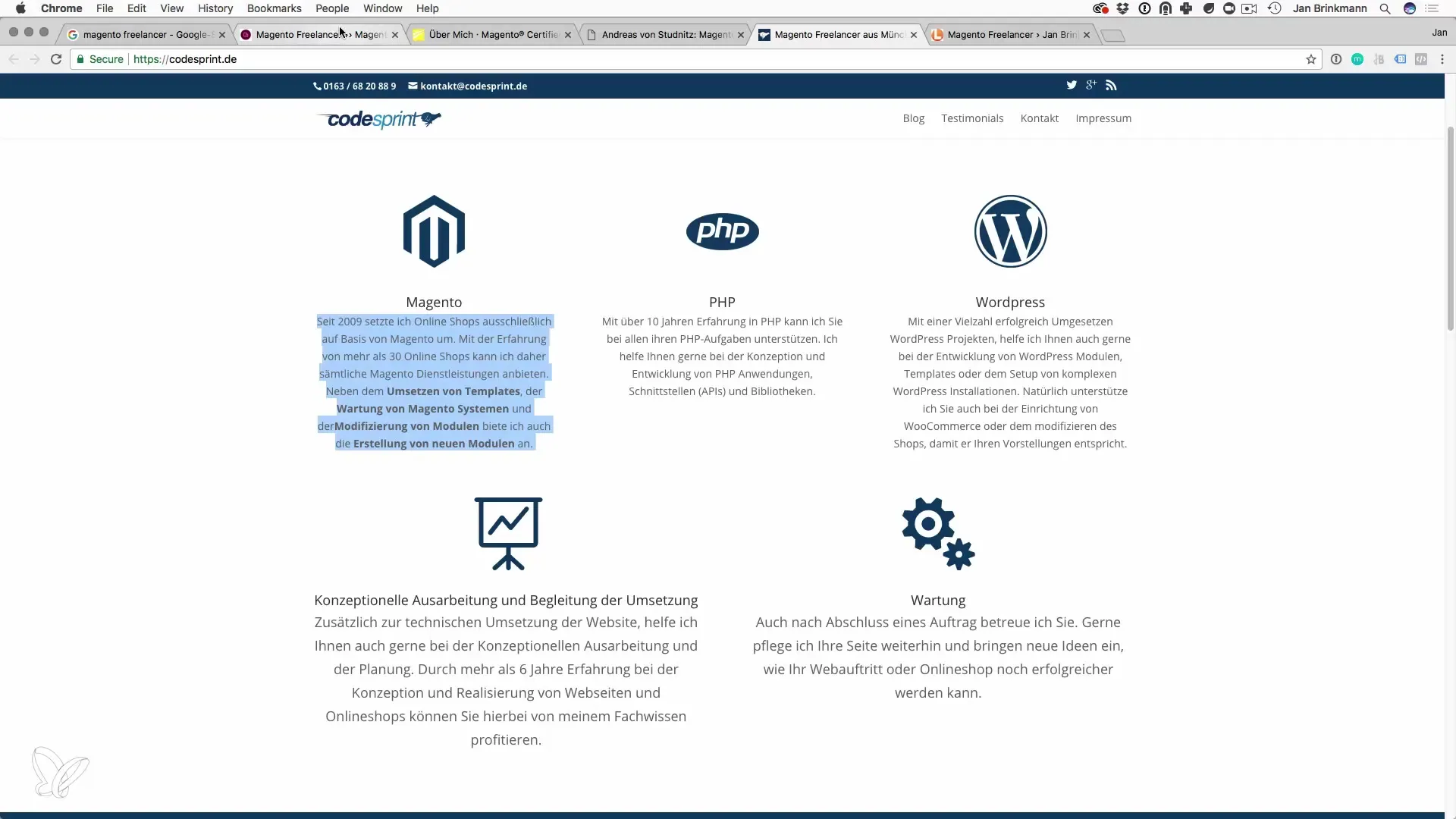The height and width of the screenshot is (819, 1456).
Task: Click the gears Wartung icon
Action: click(x=938, y=534)
